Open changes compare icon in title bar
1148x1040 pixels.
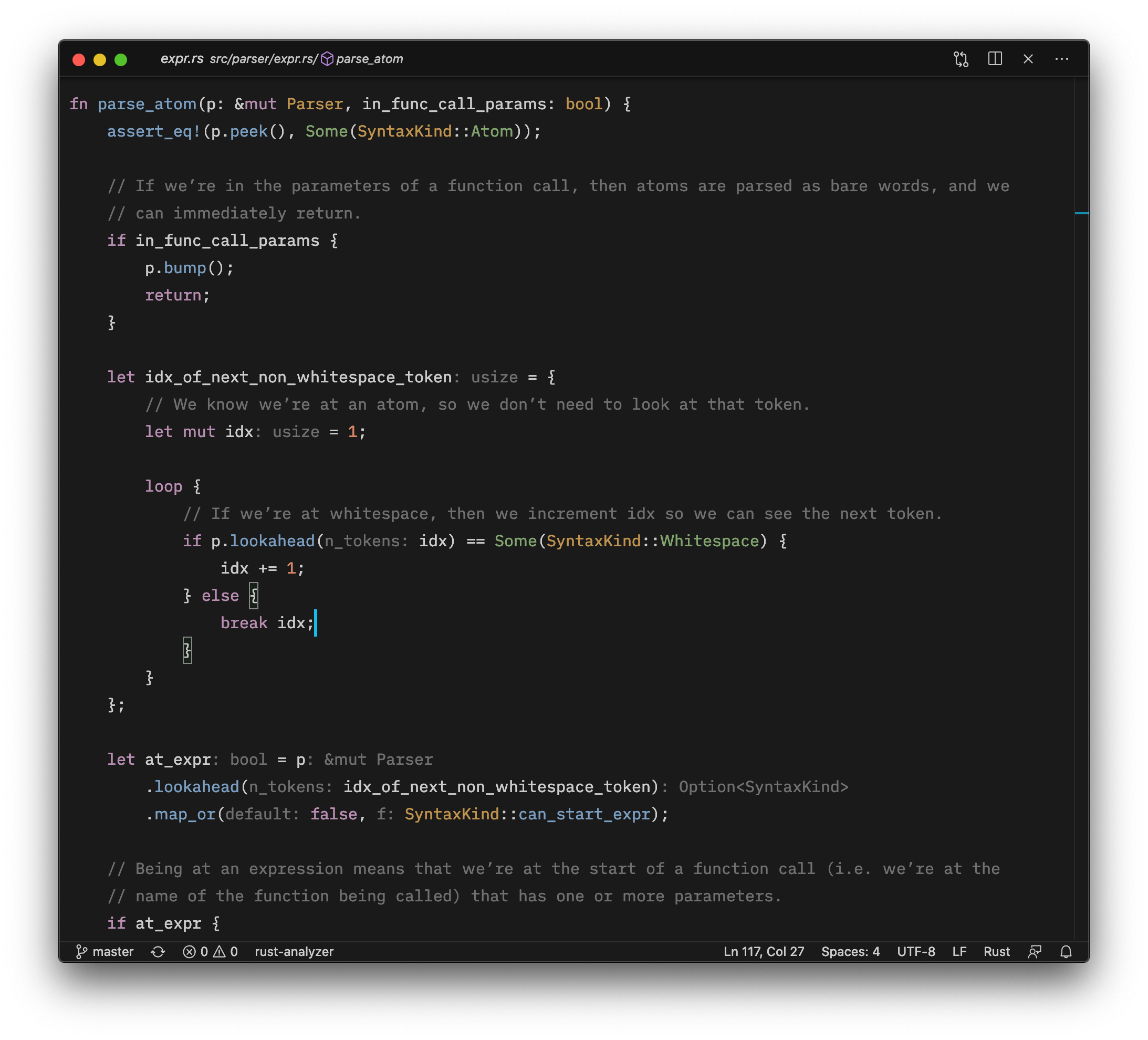click(961, 59)
